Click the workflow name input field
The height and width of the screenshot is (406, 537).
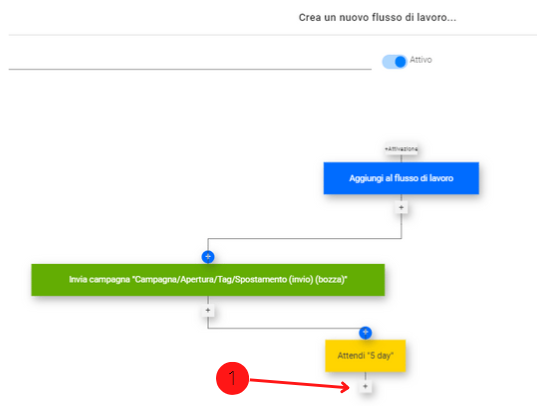tap(190, 60)
